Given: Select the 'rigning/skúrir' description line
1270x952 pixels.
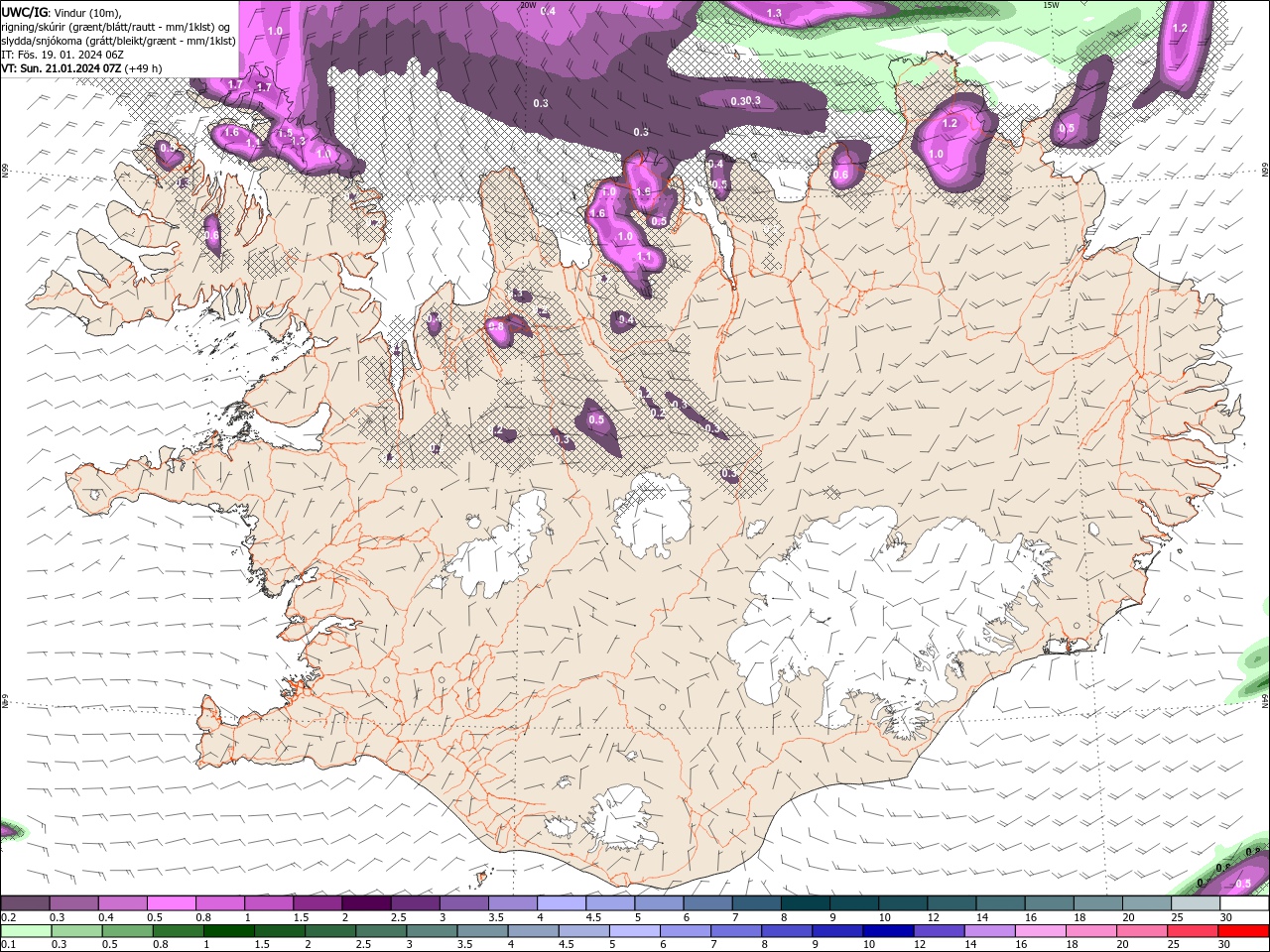Looking at the screenshot, I should [117, 27].
